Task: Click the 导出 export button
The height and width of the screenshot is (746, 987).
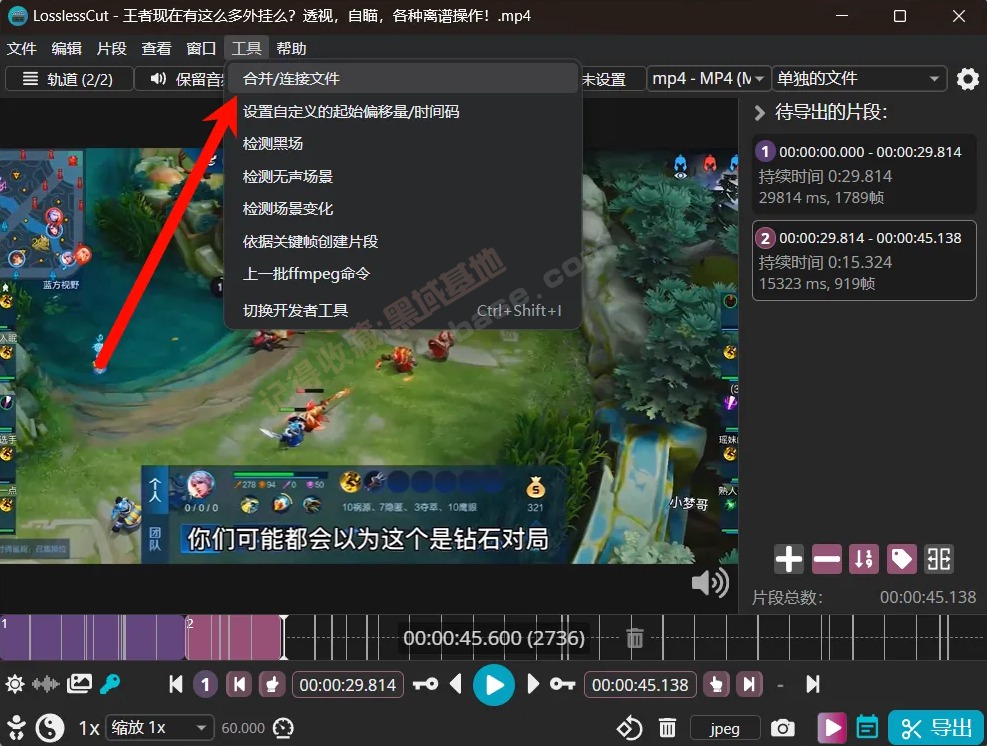Action: [x=936, y=728]
